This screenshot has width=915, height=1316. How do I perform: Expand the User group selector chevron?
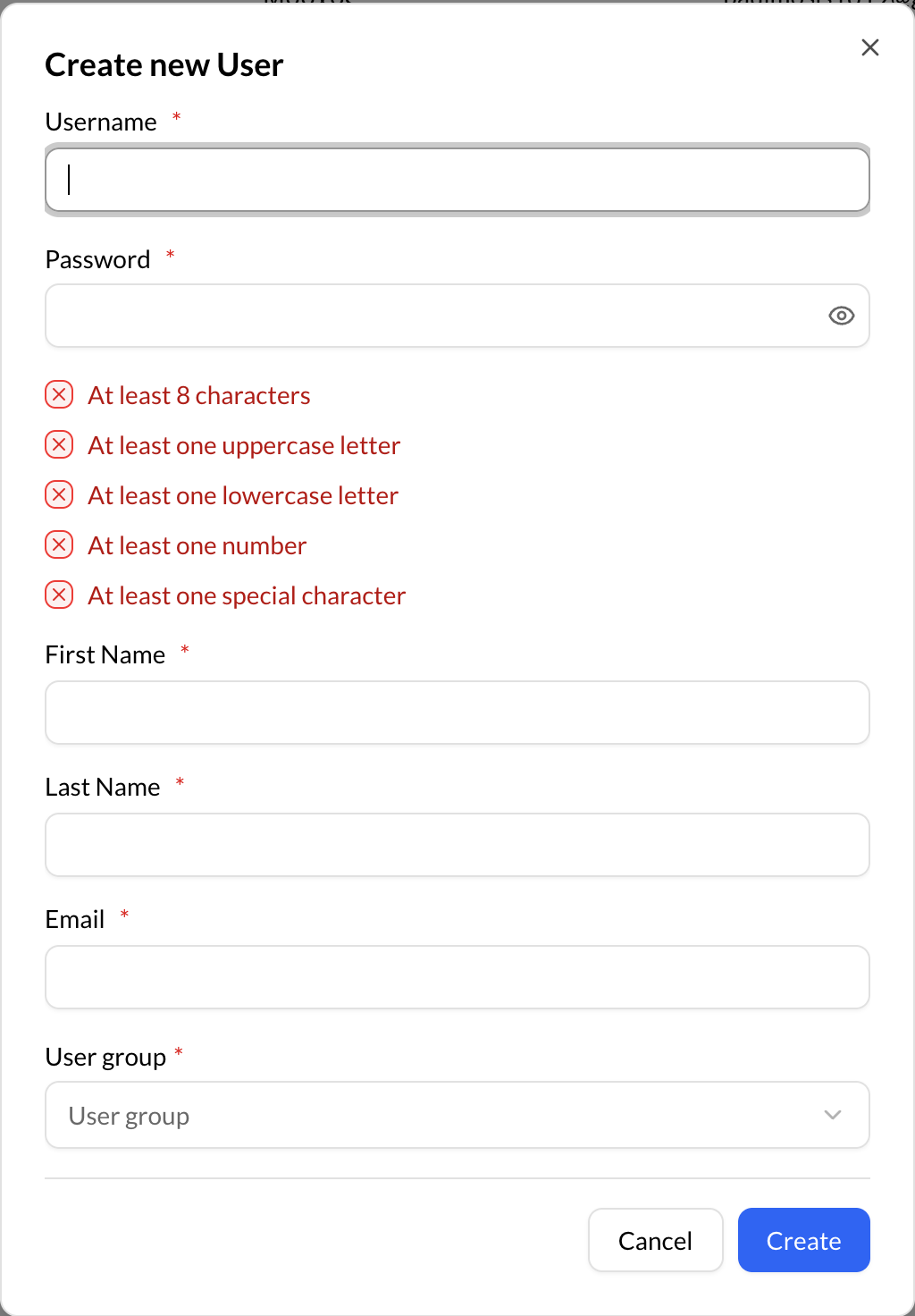(x=833, y=1115)
